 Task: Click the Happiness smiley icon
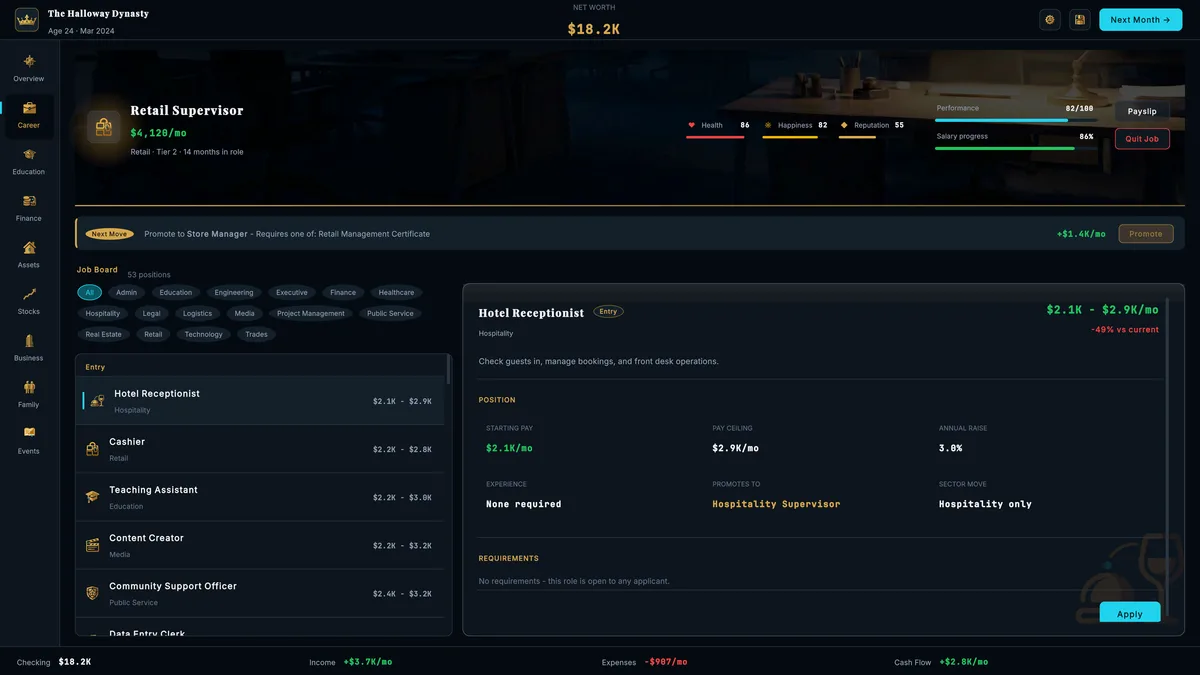pyautogui.click(x=768, y=125)
